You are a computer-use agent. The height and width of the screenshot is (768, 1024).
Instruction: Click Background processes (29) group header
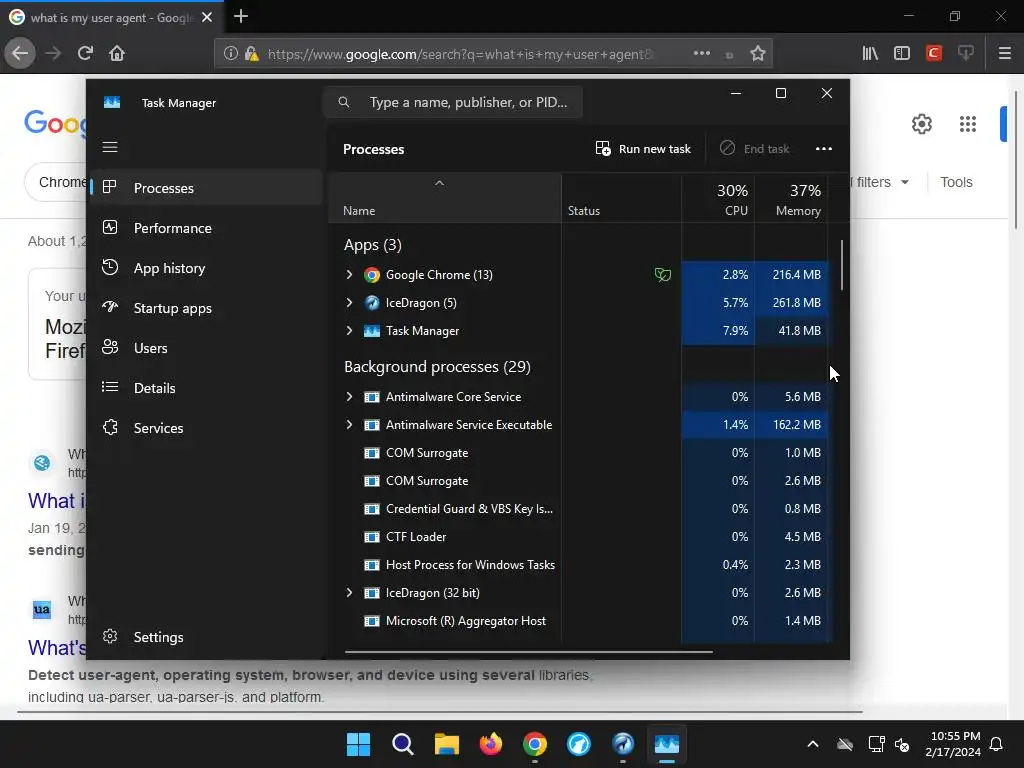click(437, 366)
